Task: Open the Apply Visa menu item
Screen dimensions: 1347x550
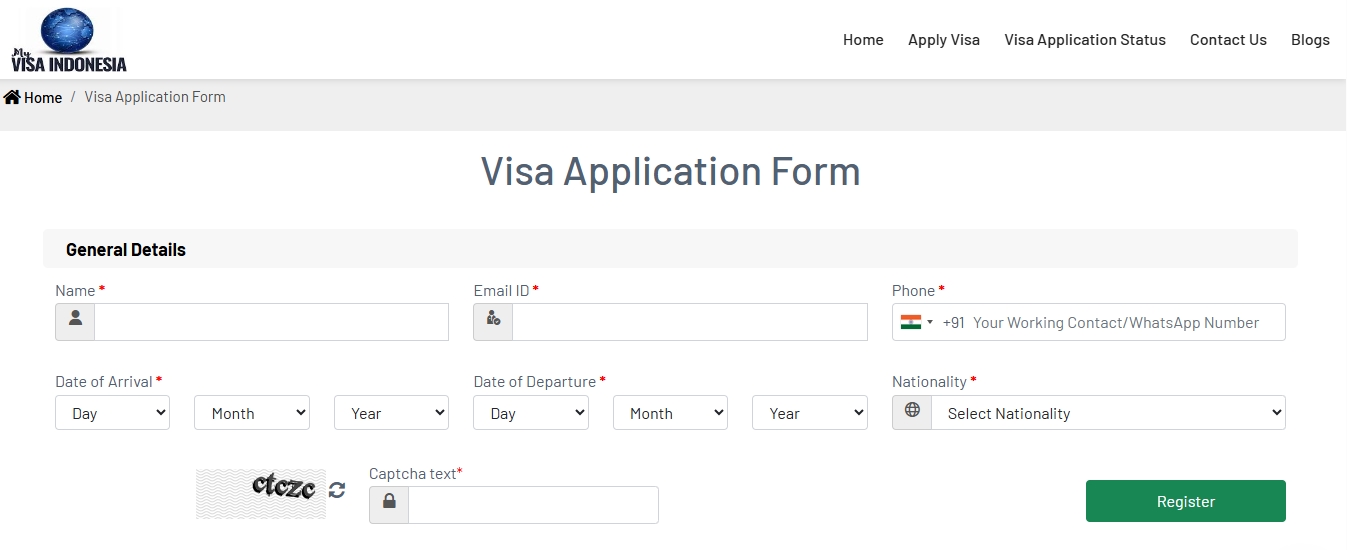Action: 943,40
